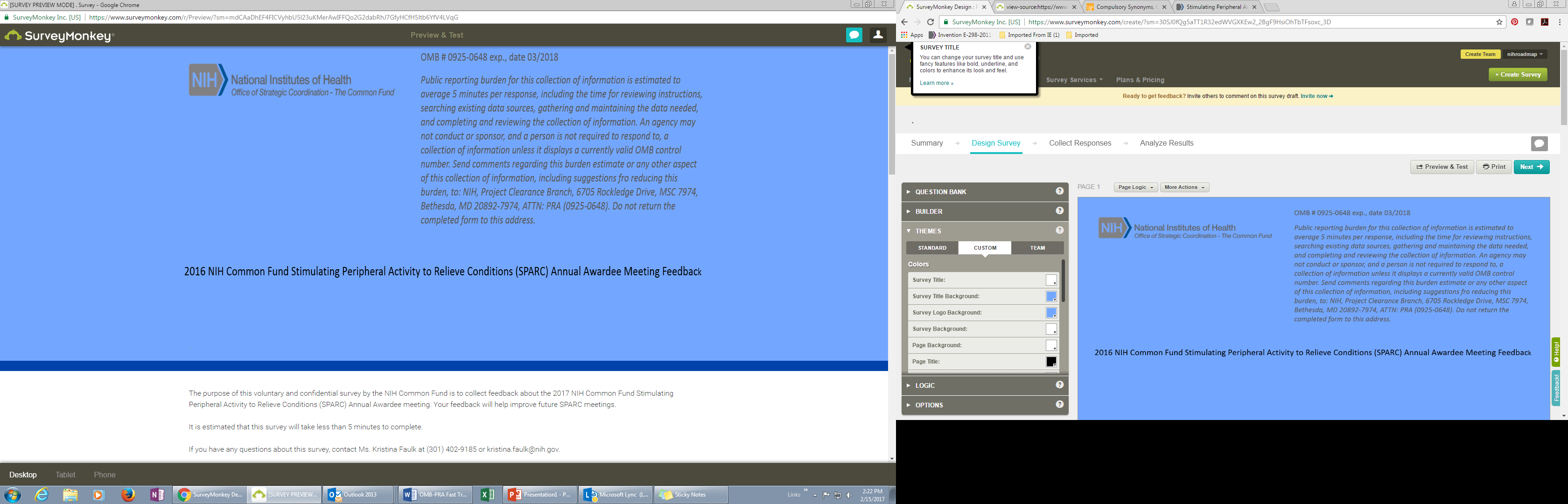Bookmark page with the star icon
The height and width of the screenshot is (504, 1568).
coord(1499,22)
